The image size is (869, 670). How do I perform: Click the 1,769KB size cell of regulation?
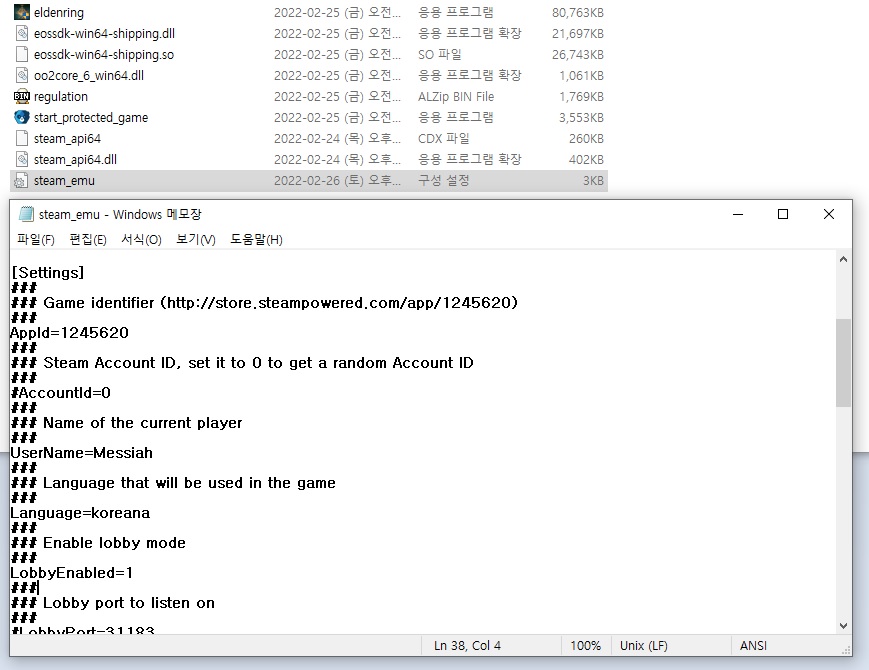581,96
